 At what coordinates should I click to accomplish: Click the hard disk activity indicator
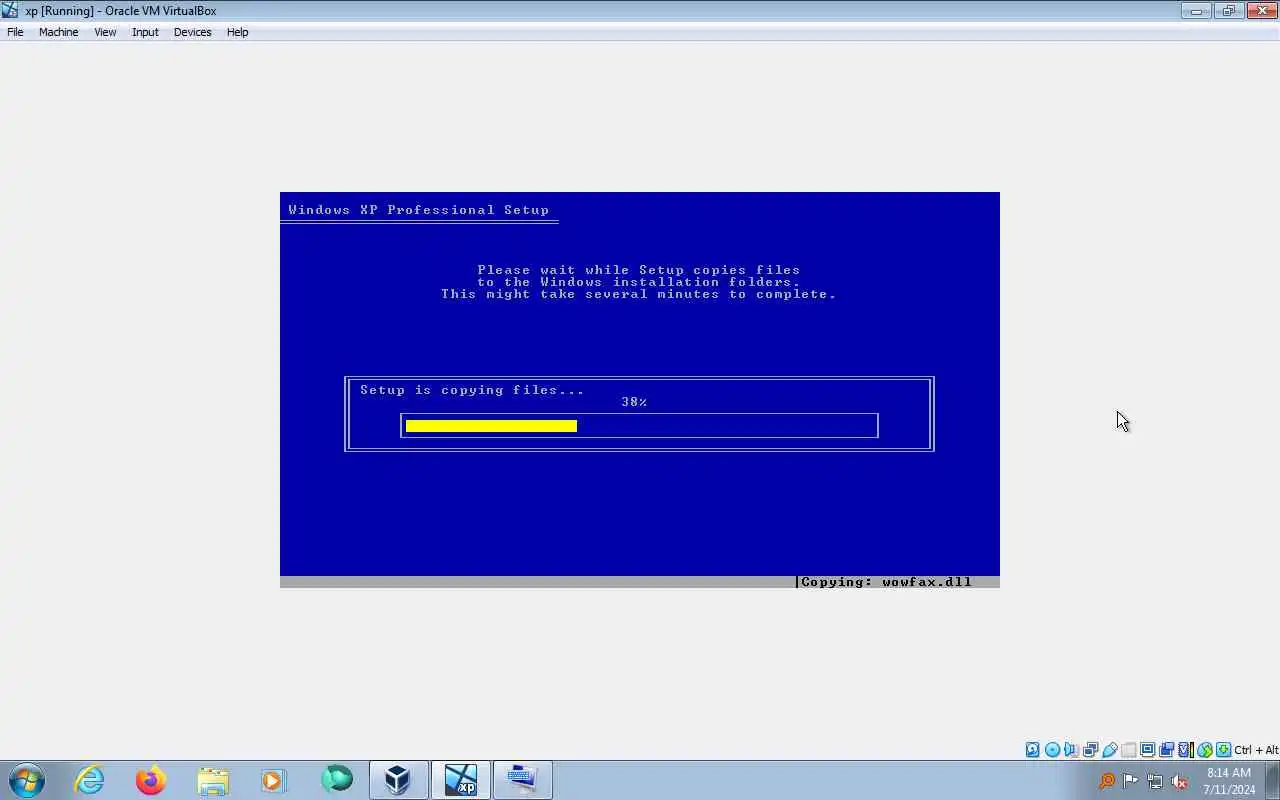[1033, 750]
